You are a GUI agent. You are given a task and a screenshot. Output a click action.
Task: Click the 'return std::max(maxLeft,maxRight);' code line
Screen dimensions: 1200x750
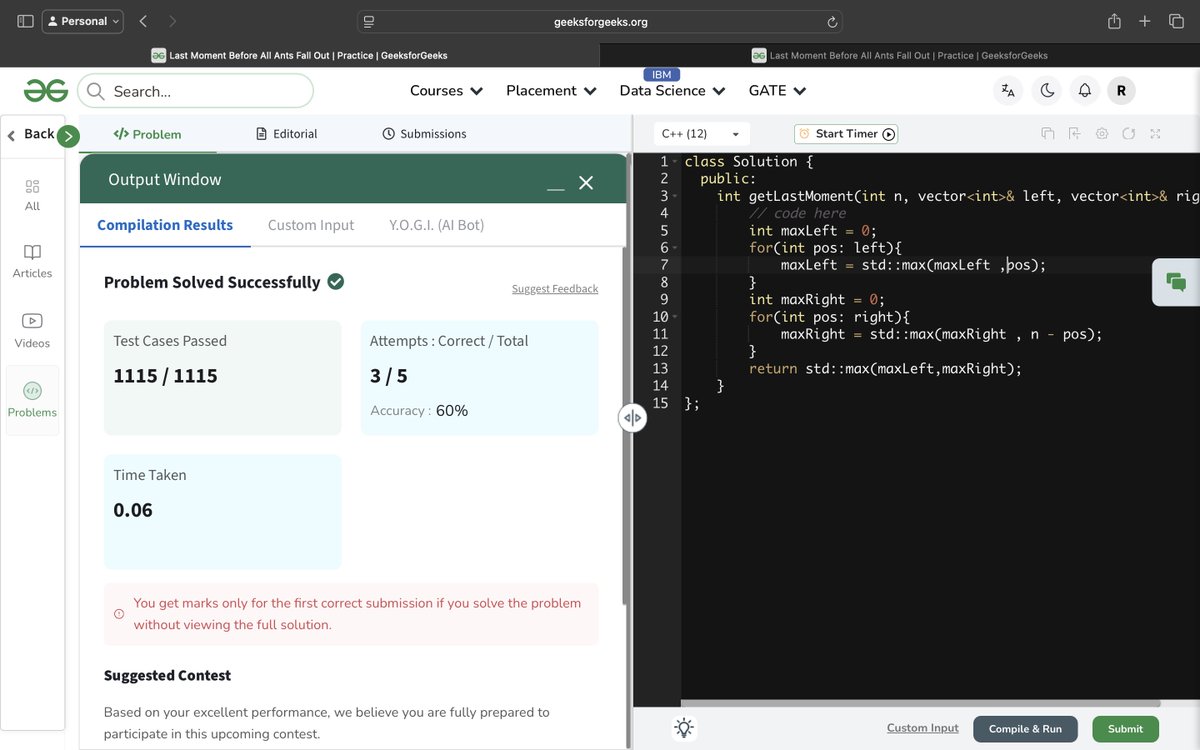tap(886, 369)
